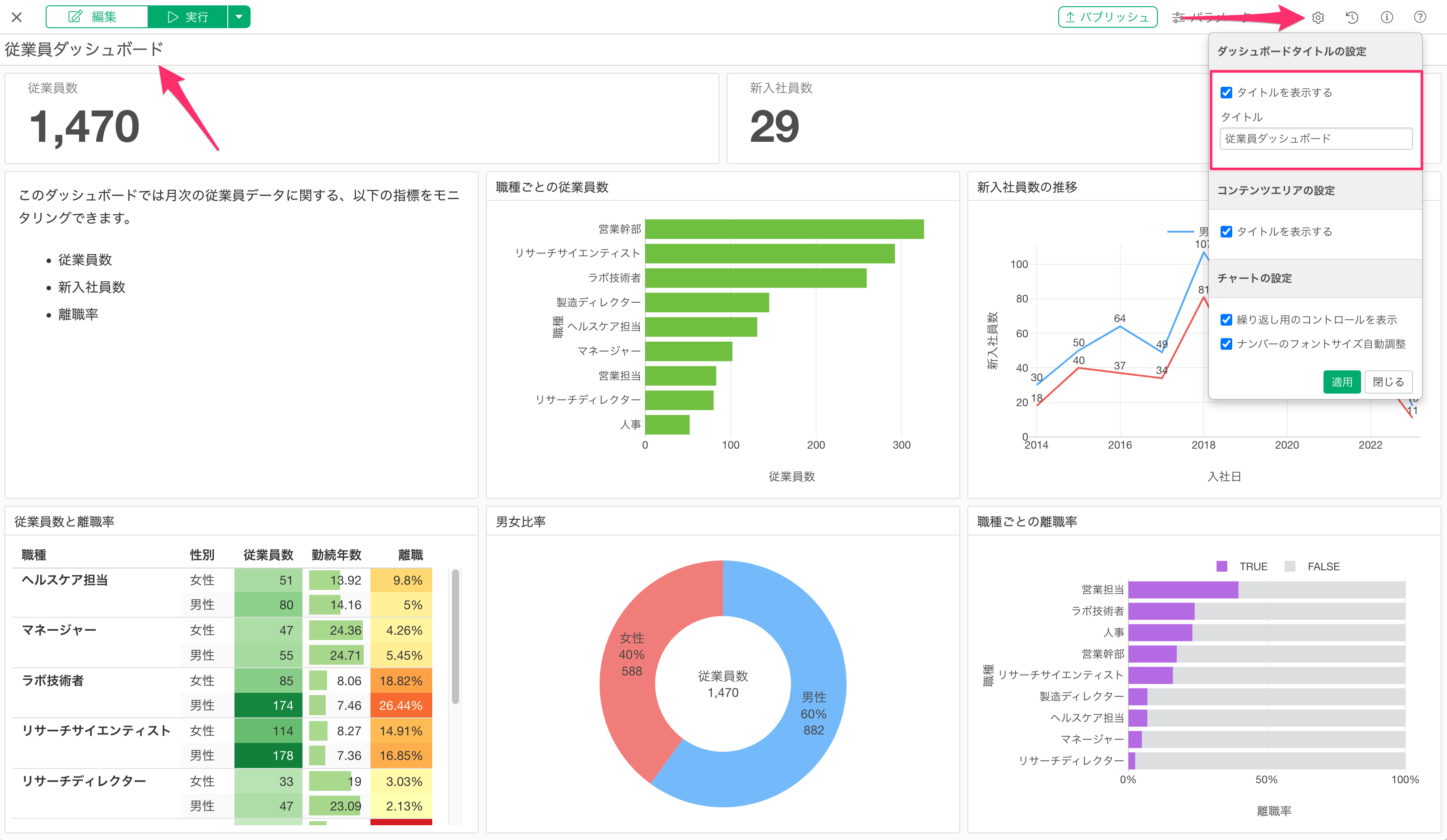The width and height of the screenshot is (1447, 840).
Task: Click the 従業員数 table column header
Action: [268, 555]
